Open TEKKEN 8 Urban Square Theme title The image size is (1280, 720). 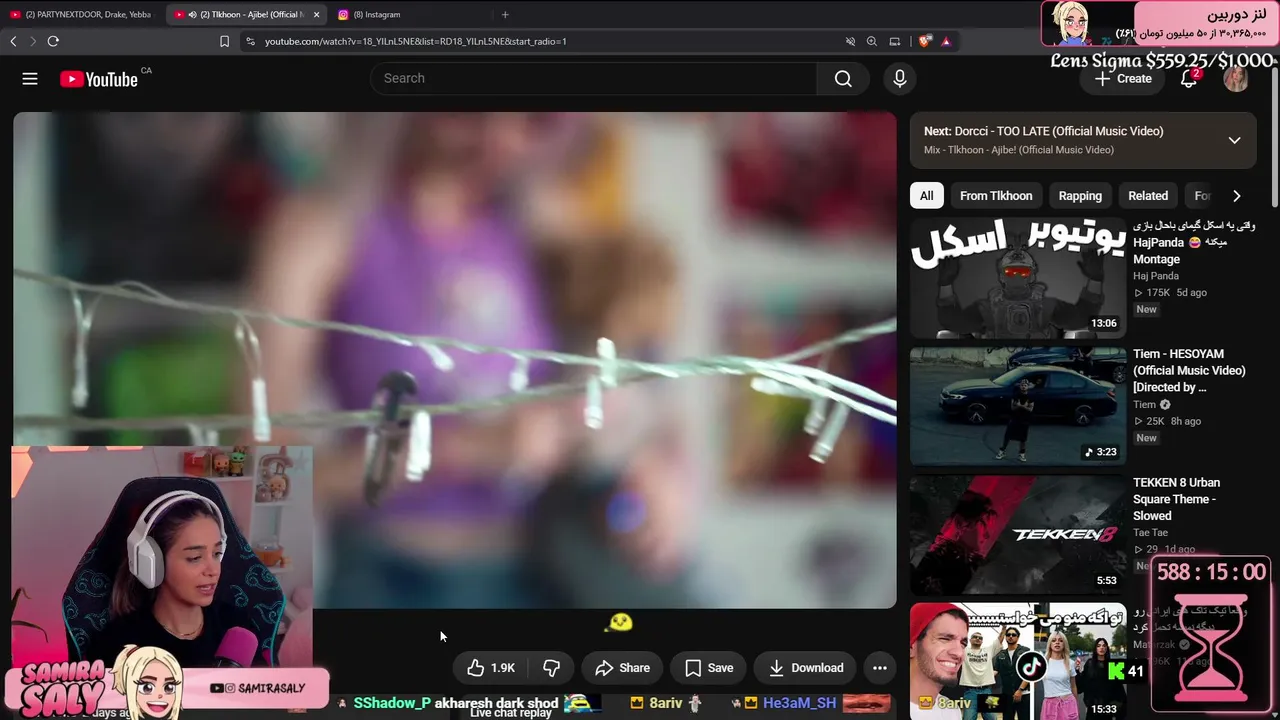click(1175, 499)
